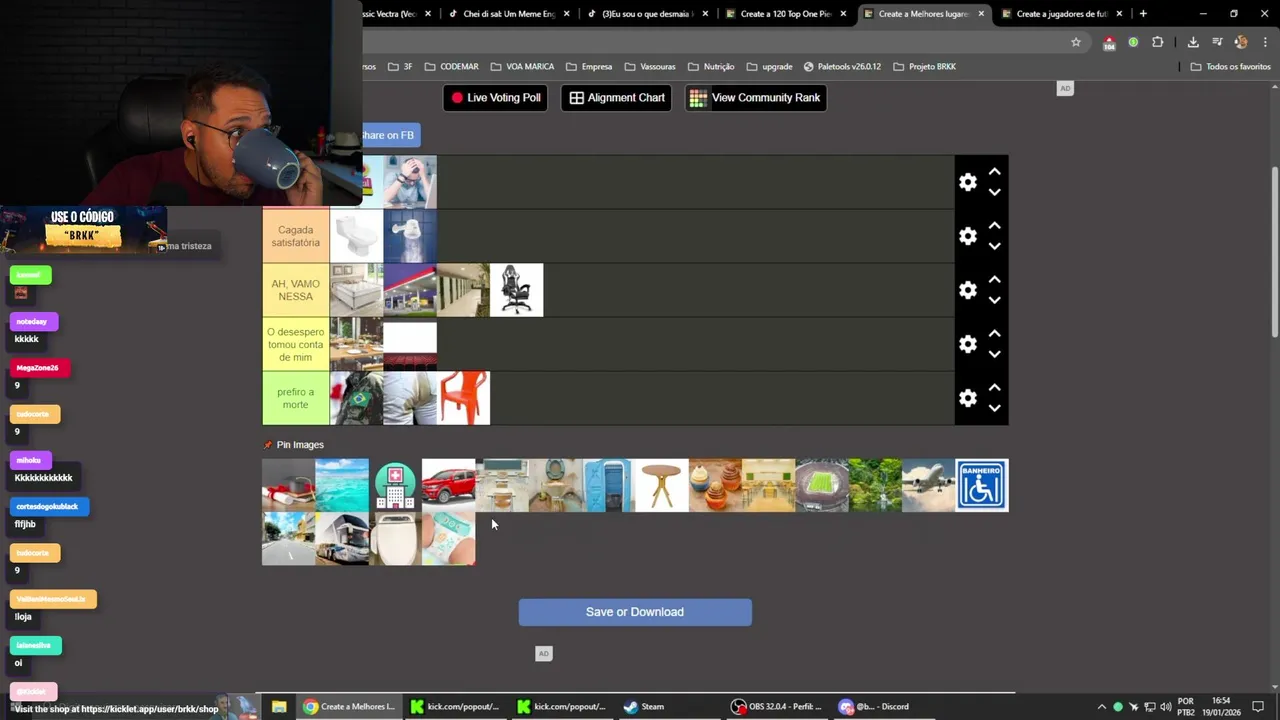This screenshot has height=720, width=1280.
Task: Move AH, VAMO NESSA row up
Action: (994, 280)
